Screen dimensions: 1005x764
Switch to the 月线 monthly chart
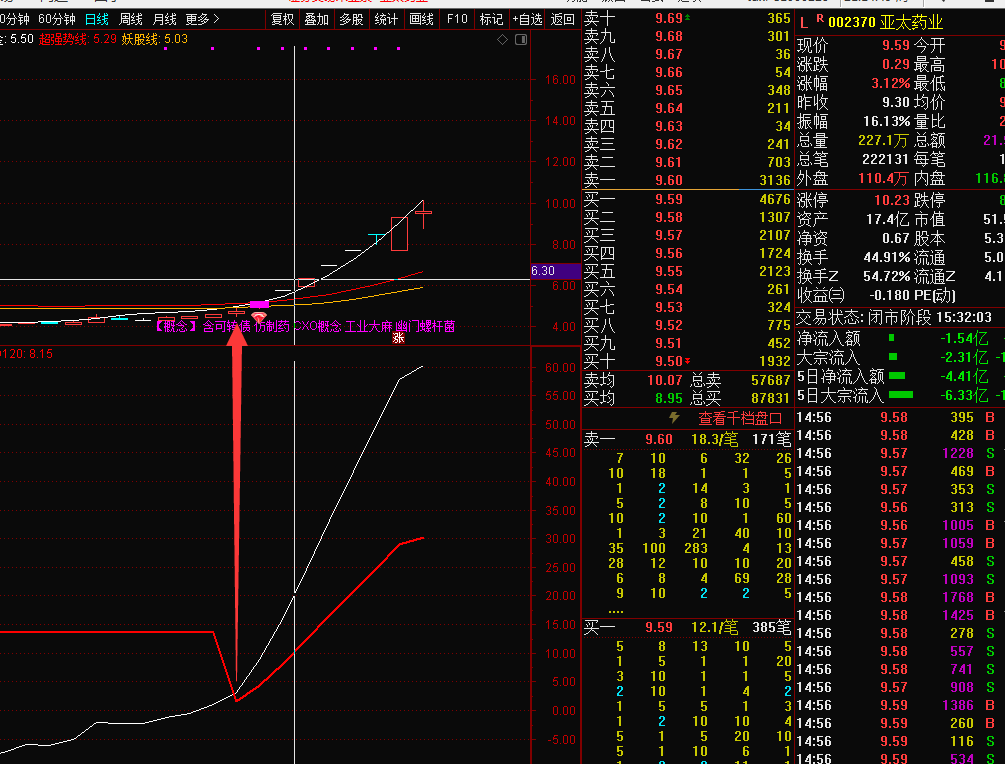[165, 19]
